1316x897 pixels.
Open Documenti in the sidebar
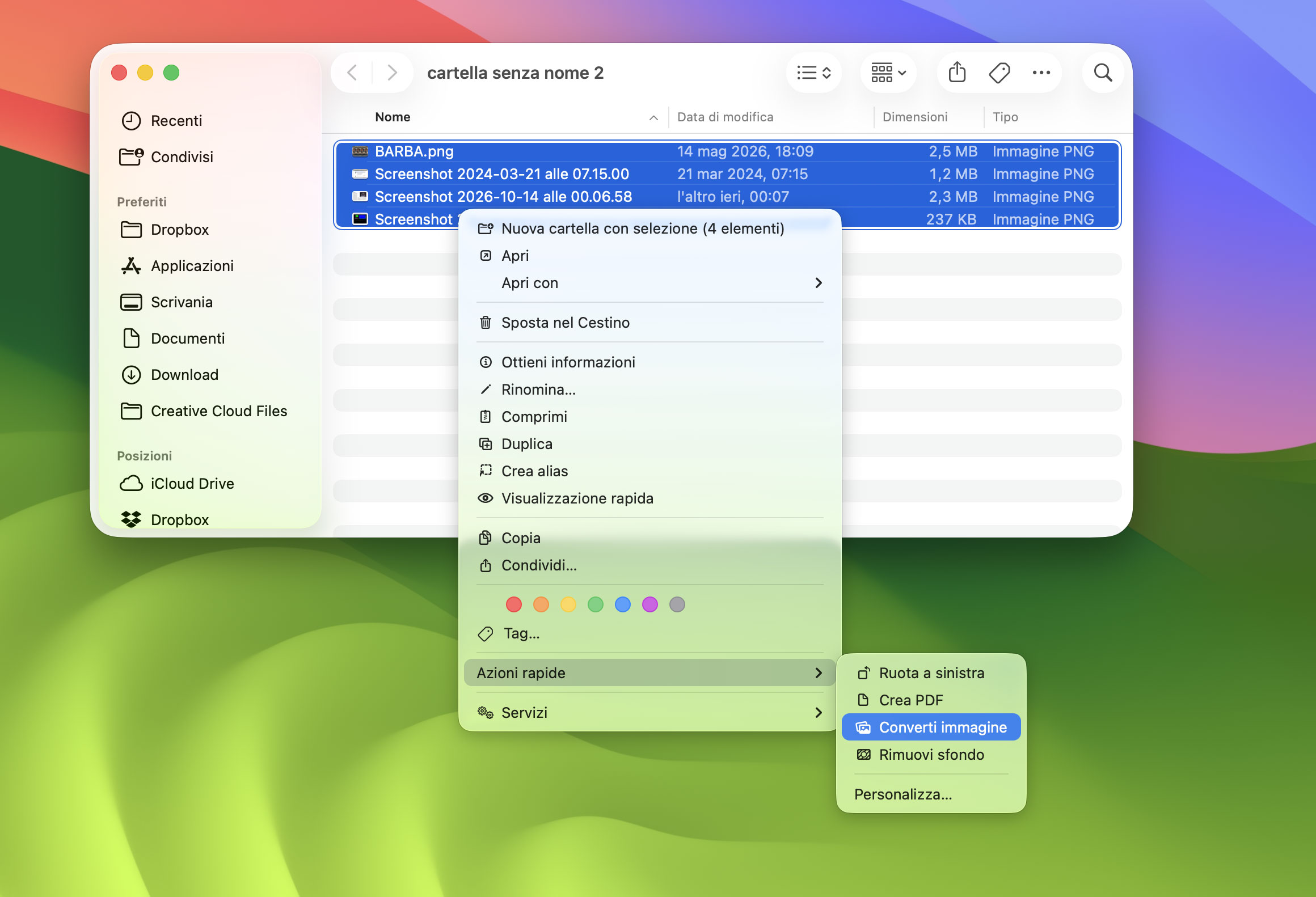172,339
